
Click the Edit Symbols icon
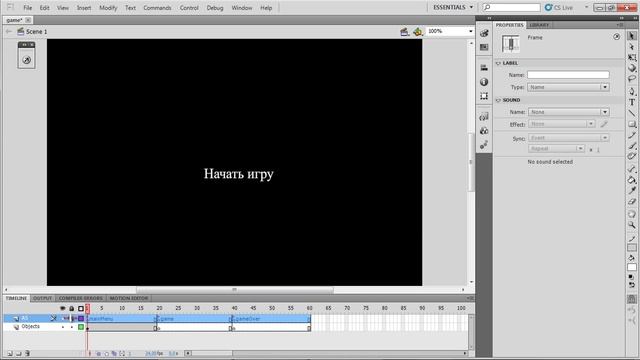point(418,31)
